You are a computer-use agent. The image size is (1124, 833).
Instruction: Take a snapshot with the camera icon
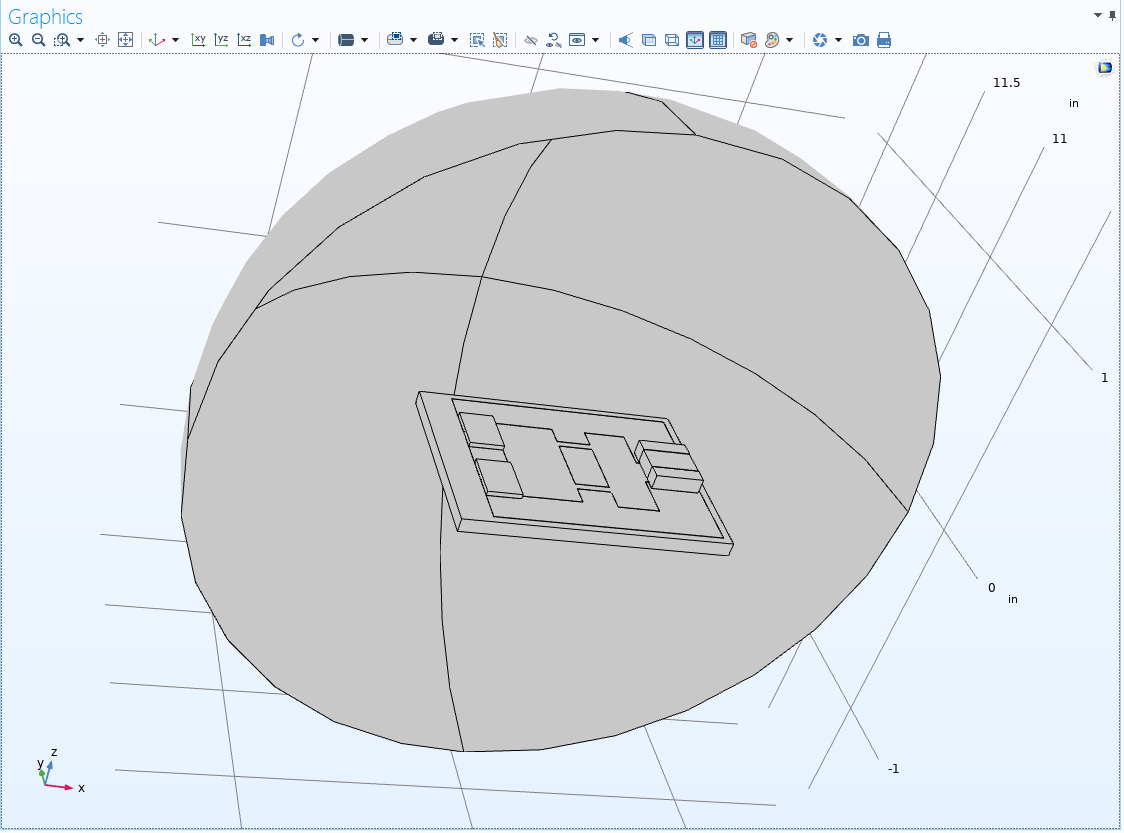click(861, 40)
